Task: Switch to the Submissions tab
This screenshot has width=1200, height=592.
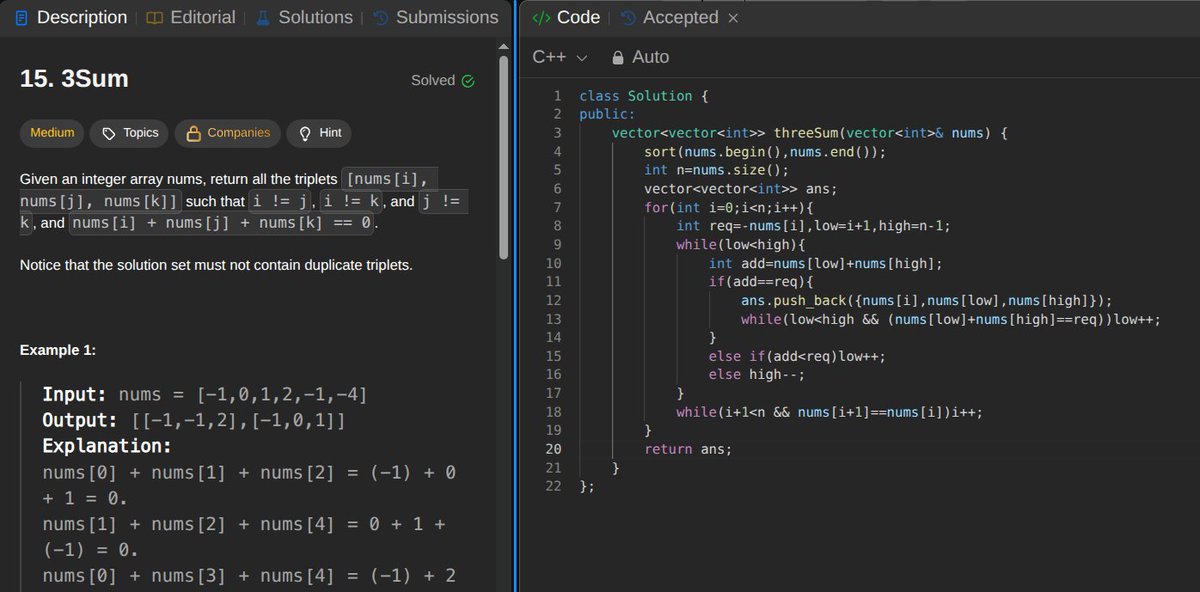Action: tap(435, 17)
